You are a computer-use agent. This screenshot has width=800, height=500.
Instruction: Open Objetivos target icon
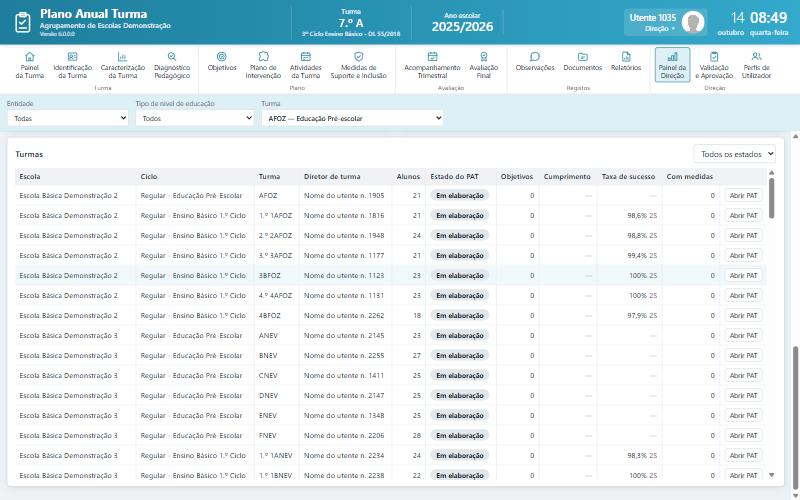tap(222, 57)
